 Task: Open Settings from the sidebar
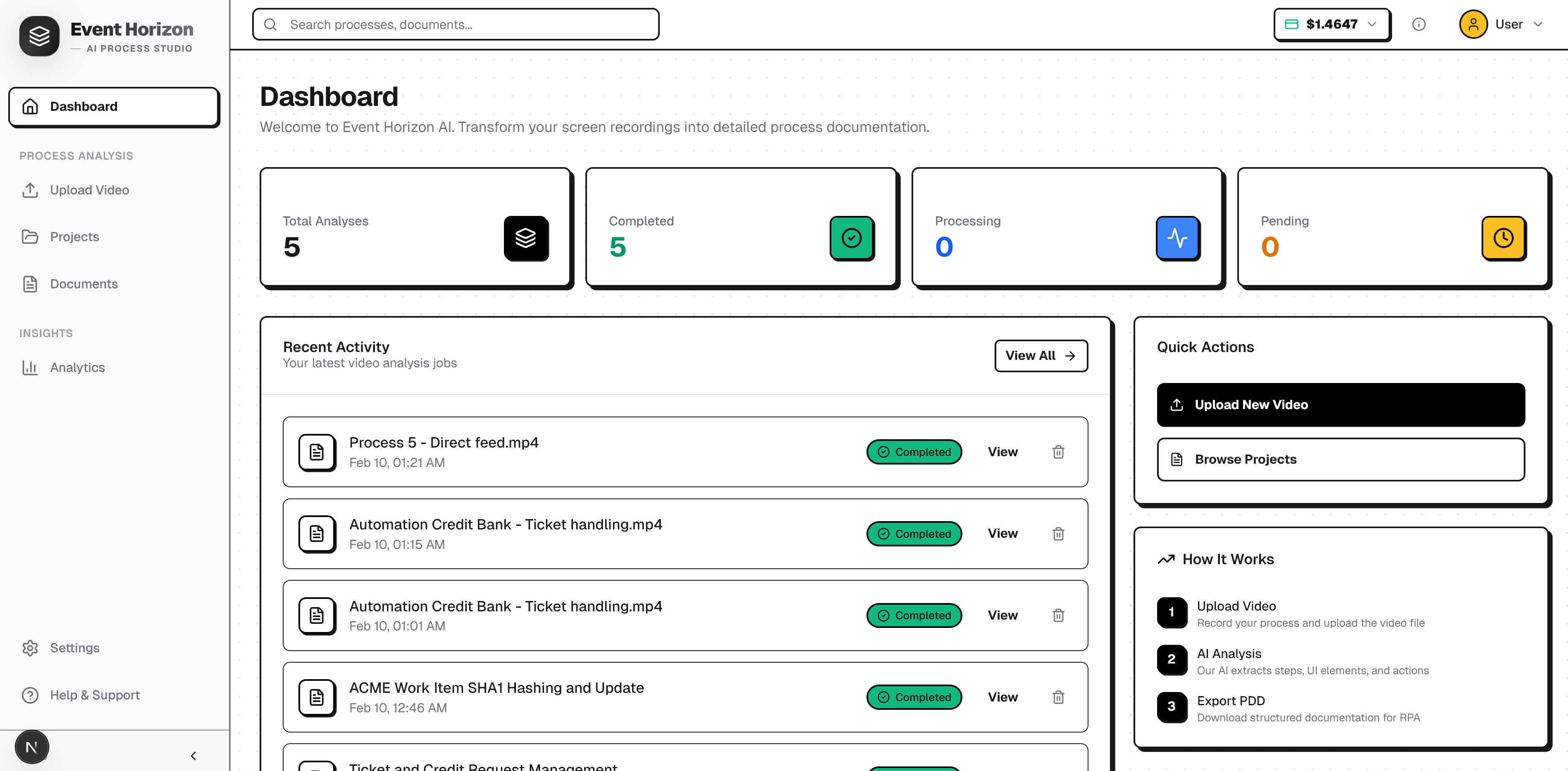click(x=74, y=647)
